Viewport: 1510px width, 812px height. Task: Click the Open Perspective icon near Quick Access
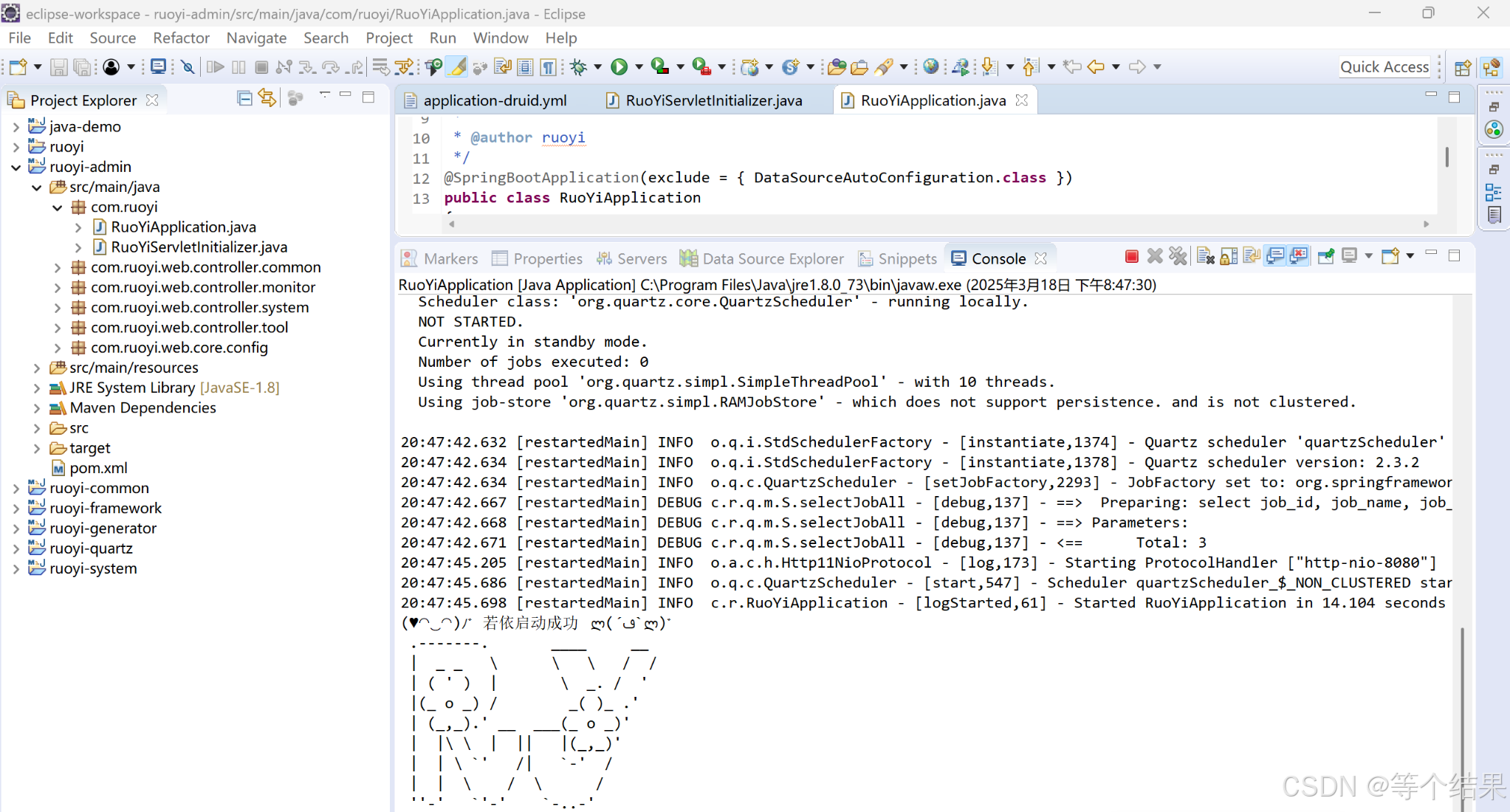point(1462,68)
